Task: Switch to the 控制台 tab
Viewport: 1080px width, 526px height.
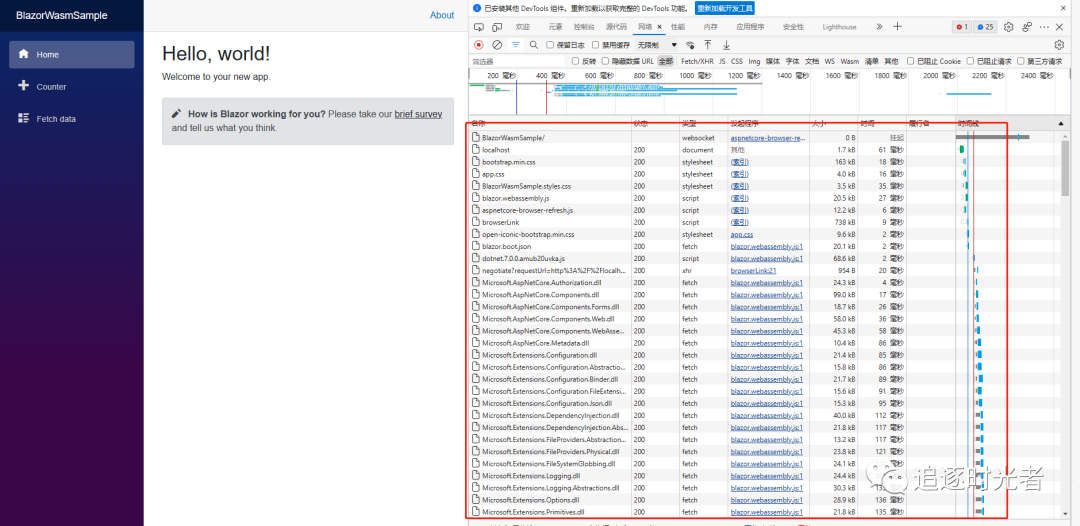Action: pos(584,27)
